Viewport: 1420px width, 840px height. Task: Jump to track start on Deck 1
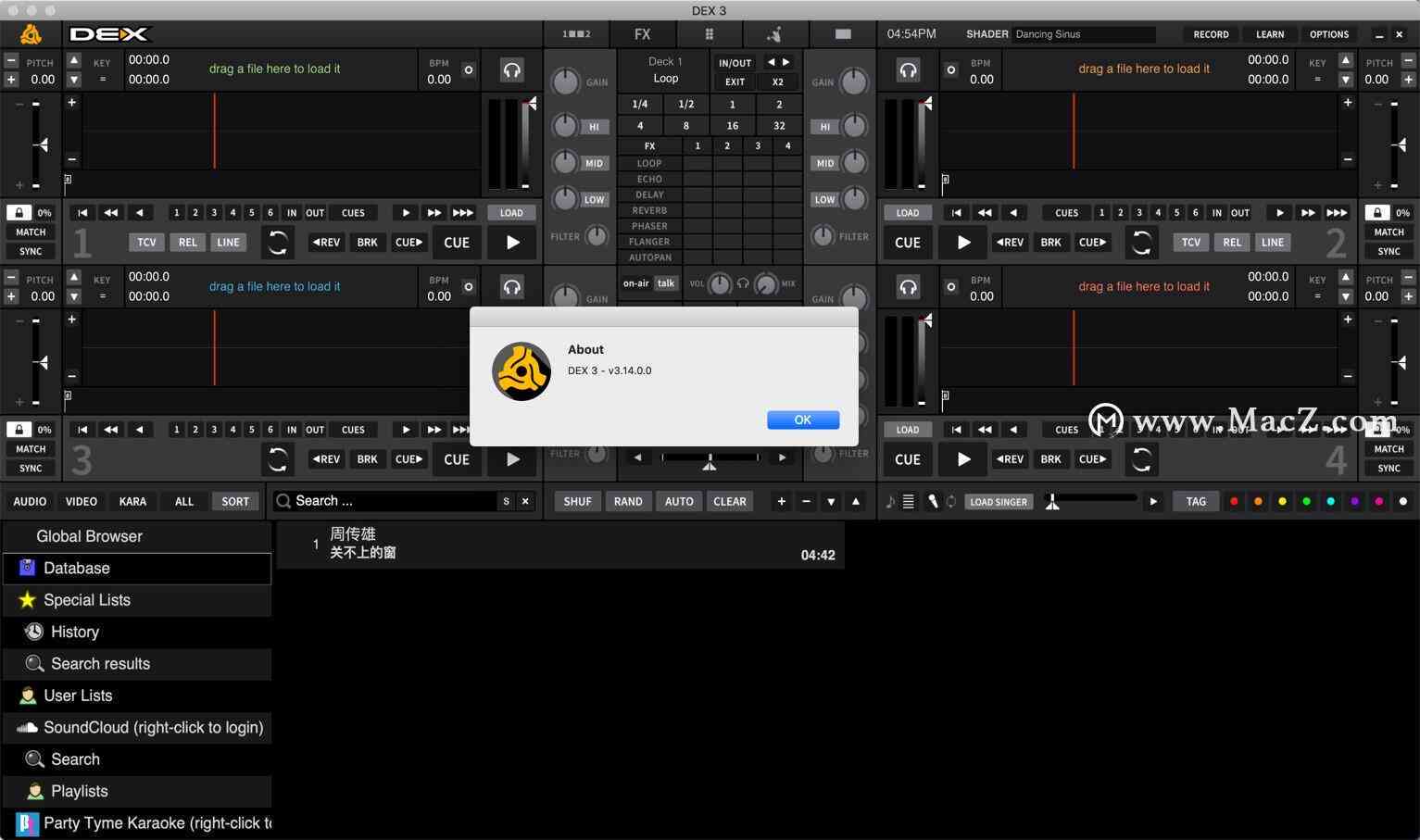82,213
